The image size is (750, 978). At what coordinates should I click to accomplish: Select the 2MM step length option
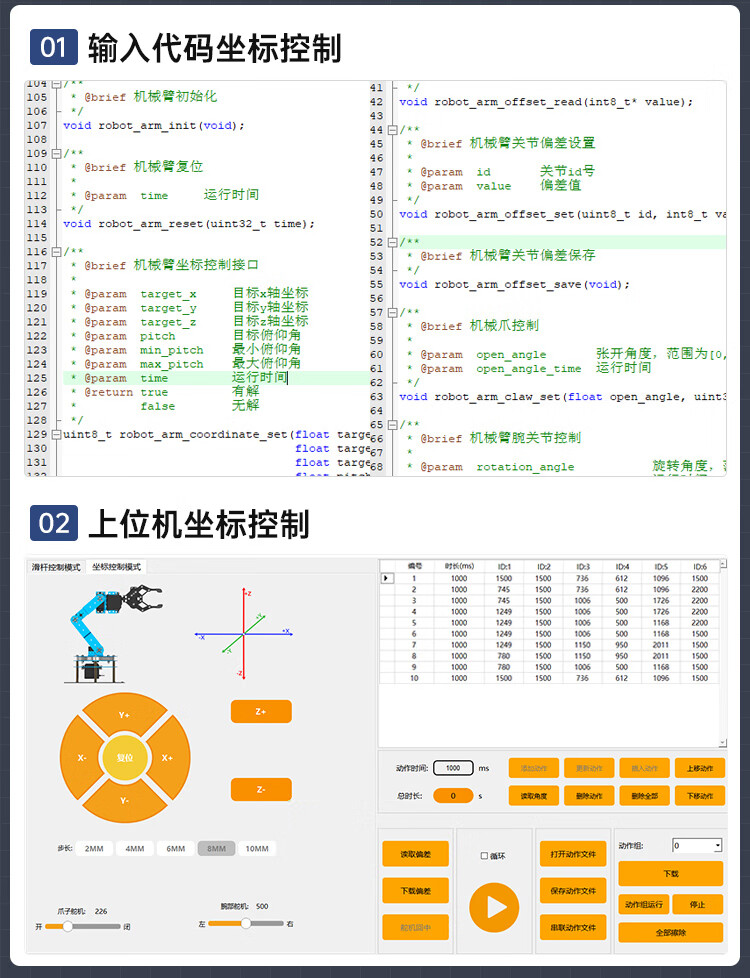(94, 848)
